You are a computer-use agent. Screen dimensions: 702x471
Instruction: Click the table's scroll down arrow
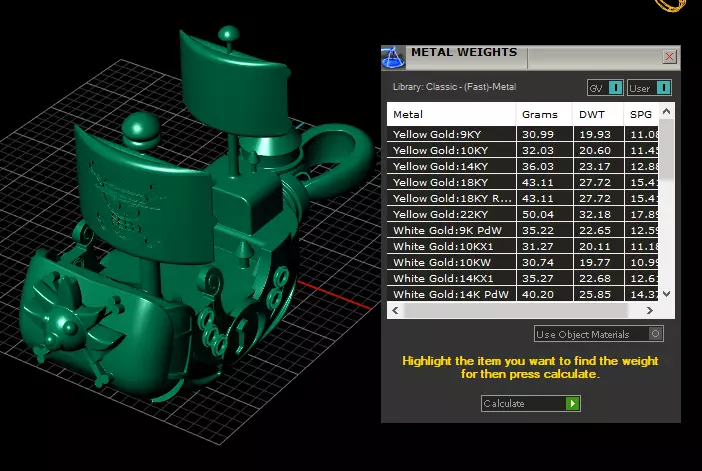[666, 294]
